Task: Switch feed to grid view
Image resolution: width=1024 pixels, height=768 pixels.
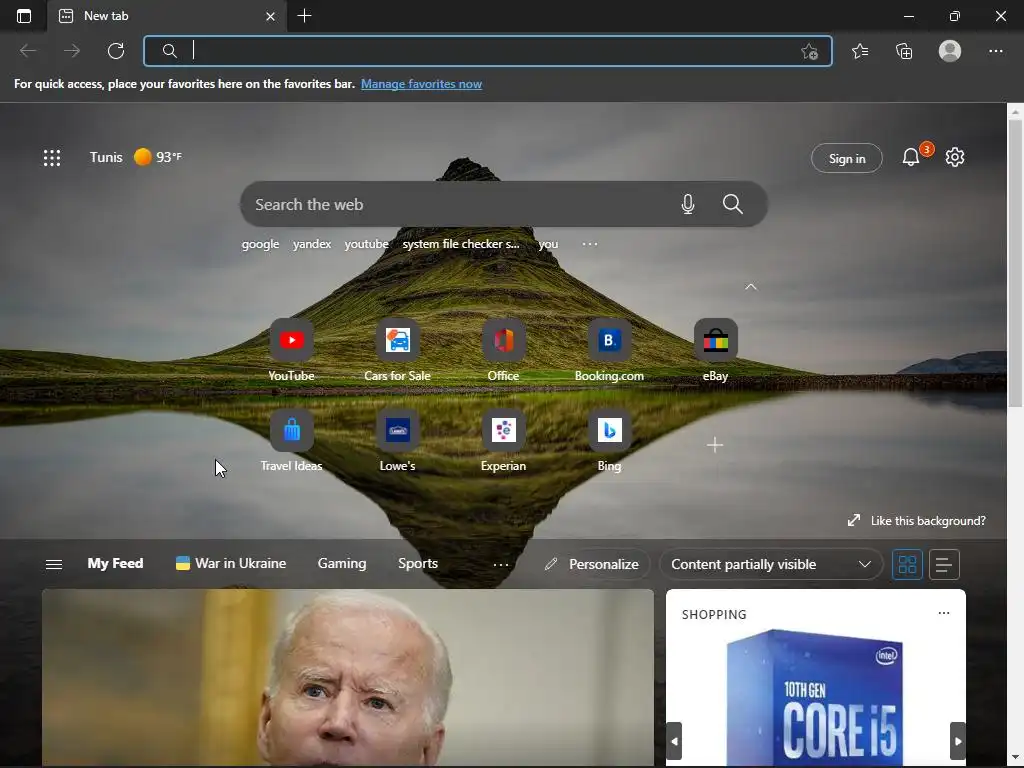Action: (x=907, y=564)
